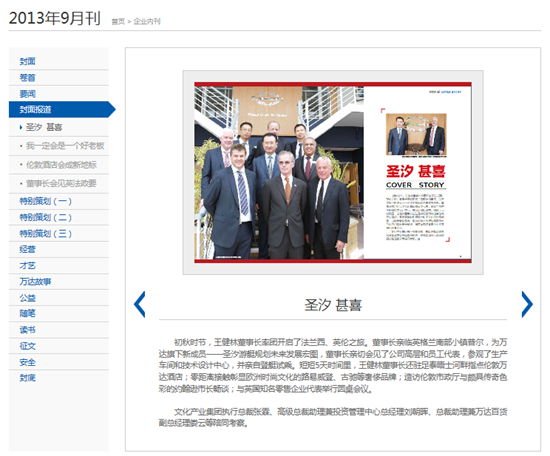The height and width of the screenshot is (456, 550).
Task: Open article 伦敦酒店会成新地标
Action: point(61,165)
